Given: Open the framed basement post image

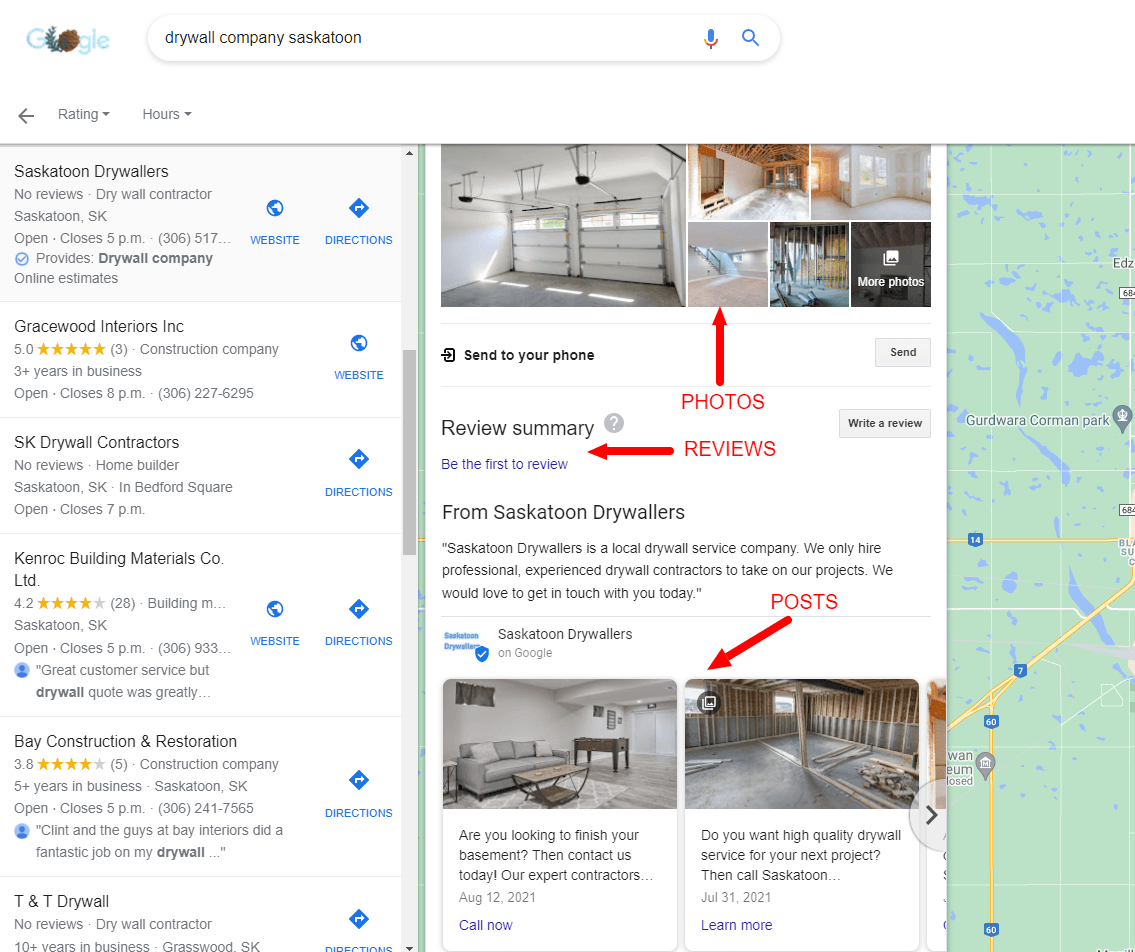Looking at the screenshot, I should pos(801,744).
